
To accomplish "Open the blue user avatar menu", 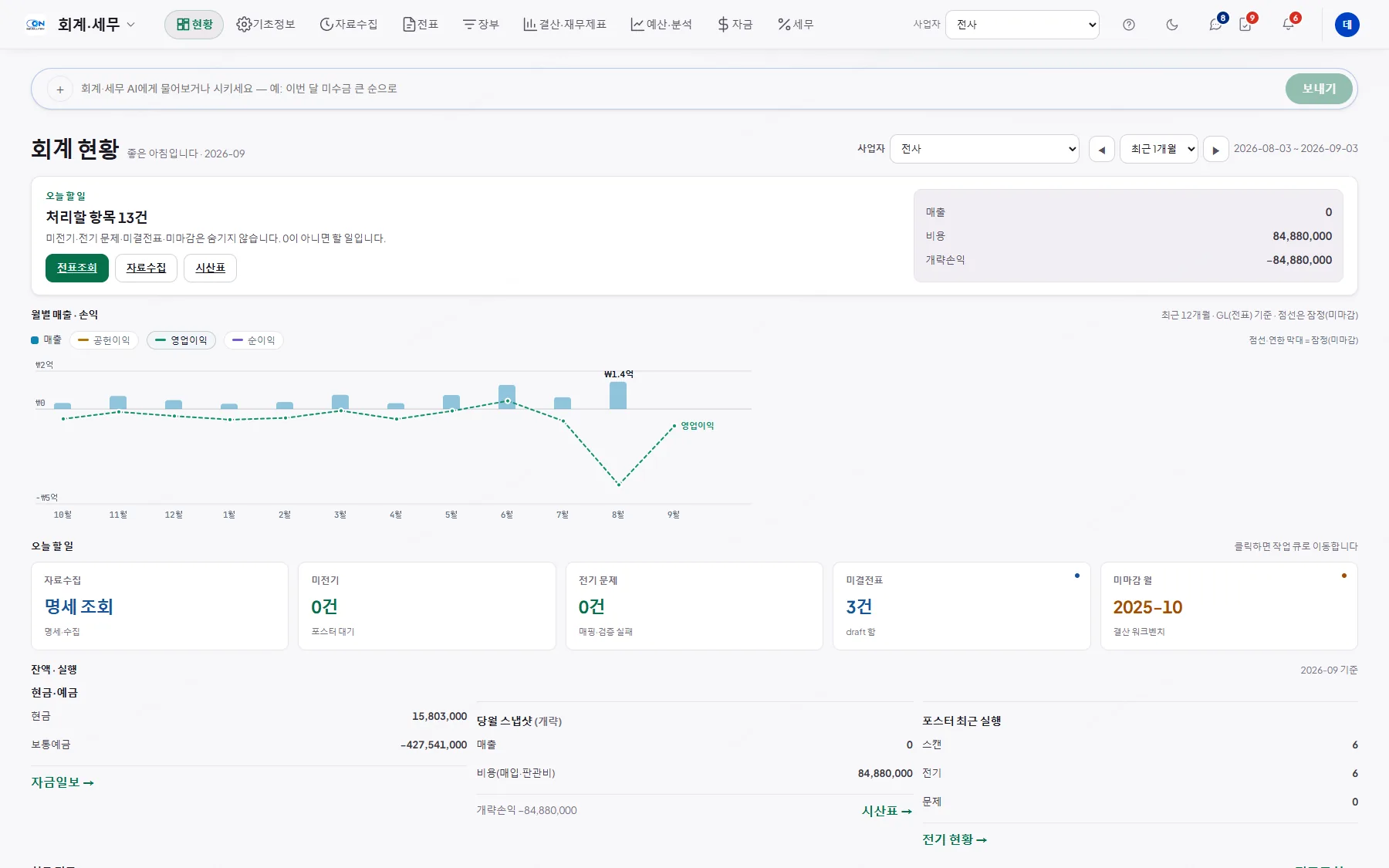I will click(1347, 25).
